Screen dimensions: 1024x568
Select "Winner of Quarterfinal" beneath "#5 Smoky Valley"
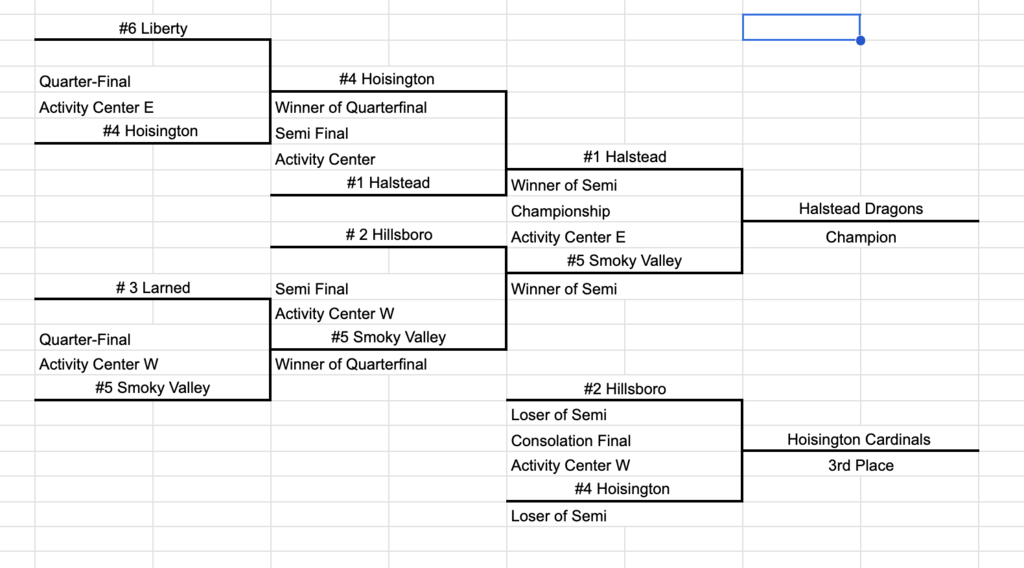tap(351, 364)
